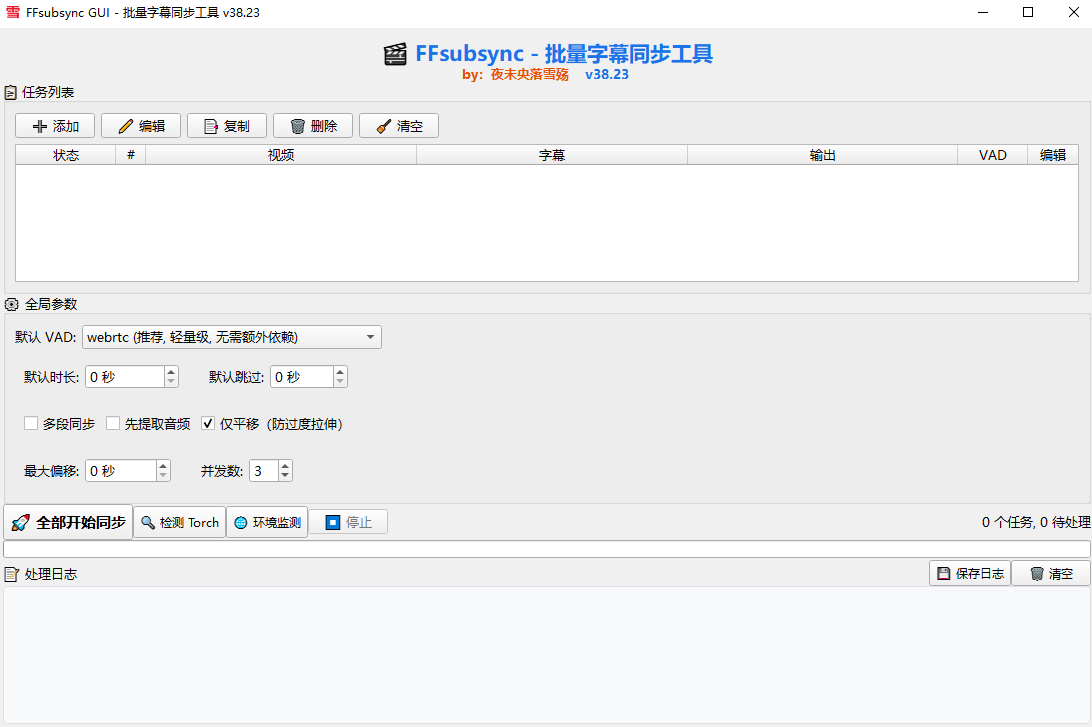Increase 默认跳过 with up arrow
The width and height of the screenshot is (1092, 727).
340,372
